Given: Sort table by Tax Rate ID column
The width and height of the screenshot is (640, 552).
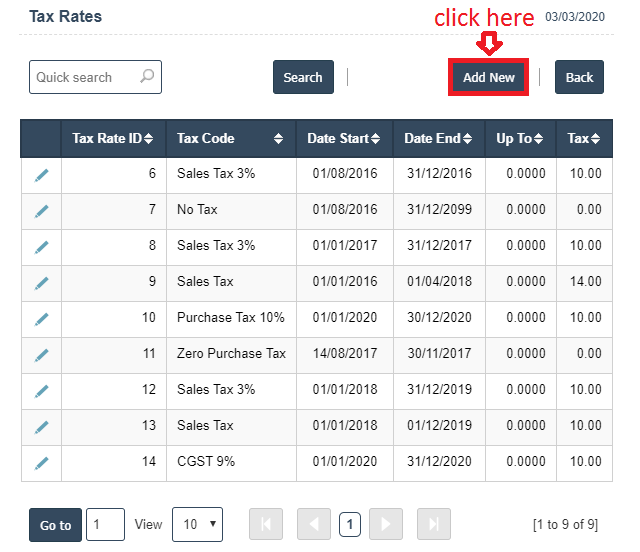Looking at the screenshot, I should (113, 139).
